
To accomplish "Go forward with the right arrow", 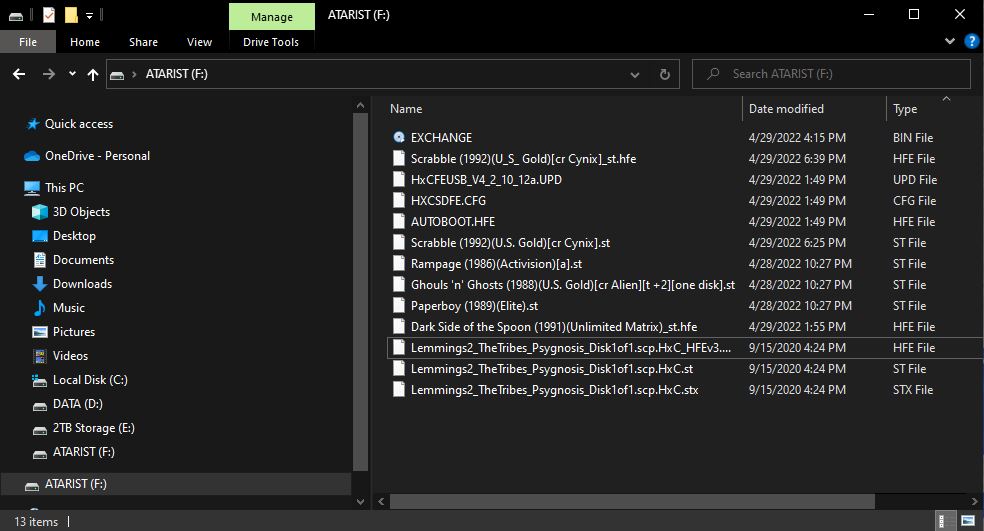I will pos(48,74).
